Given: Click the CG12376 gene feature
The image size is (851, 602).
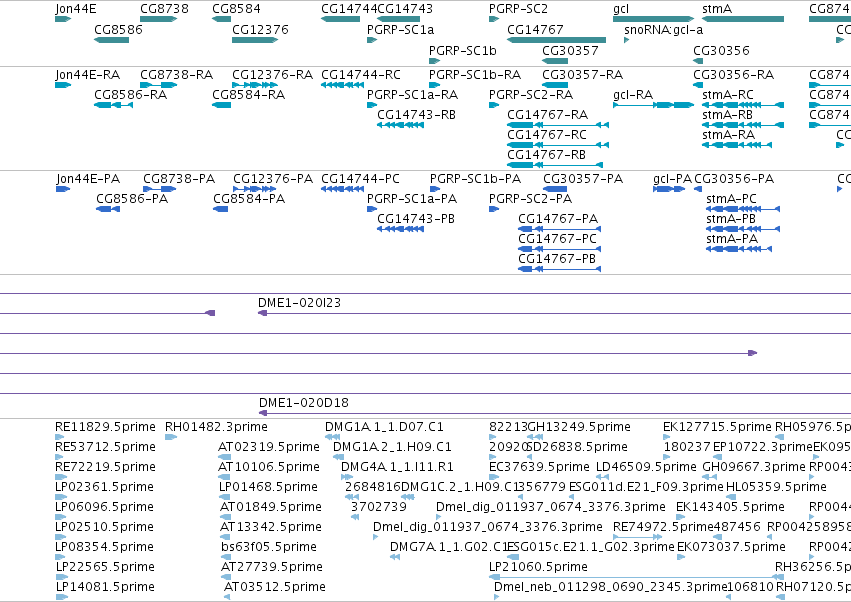Looking at the screenshot, I should (255, 40).
